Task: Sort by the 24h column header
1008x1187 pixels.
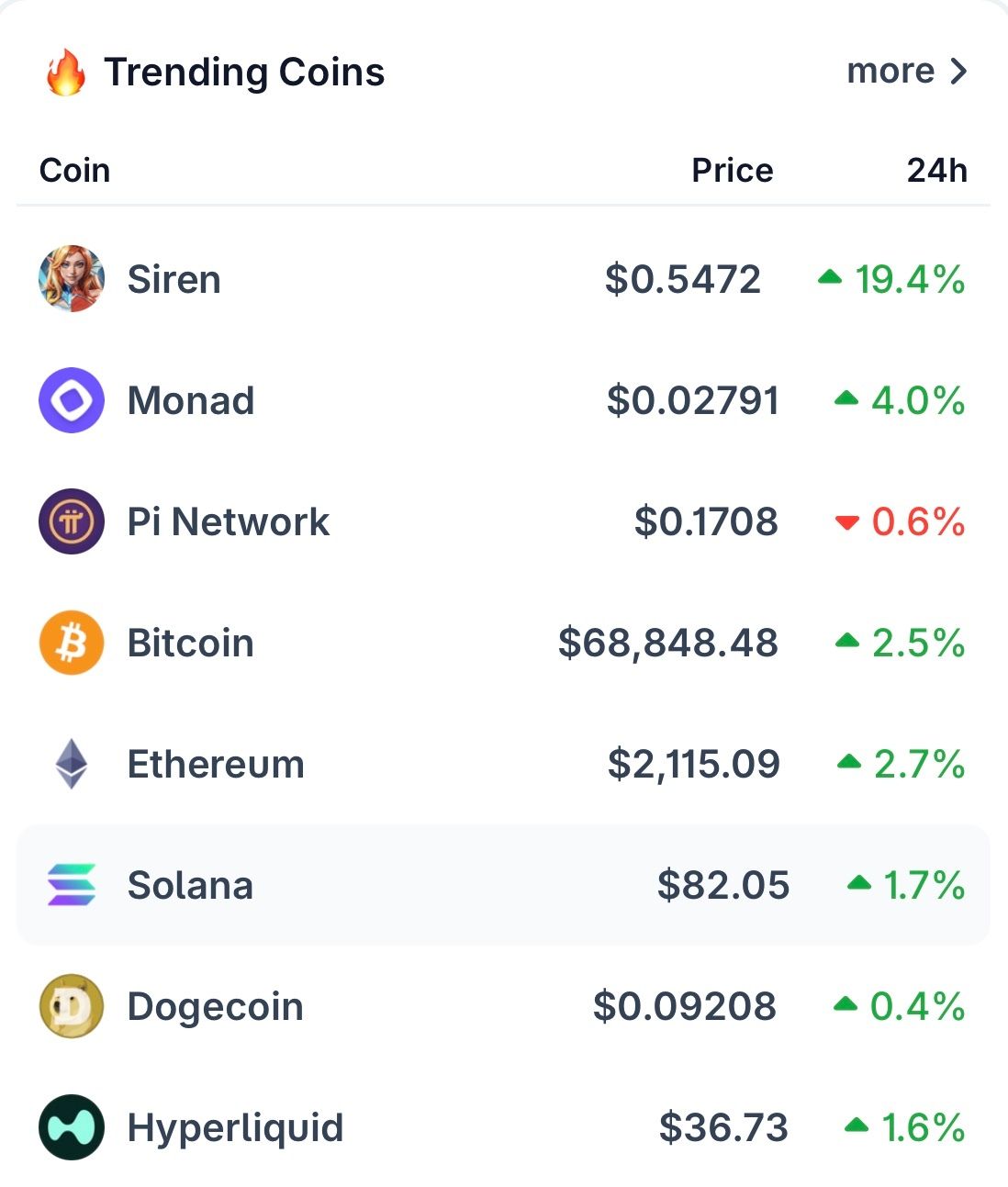Action: point(936,171)
